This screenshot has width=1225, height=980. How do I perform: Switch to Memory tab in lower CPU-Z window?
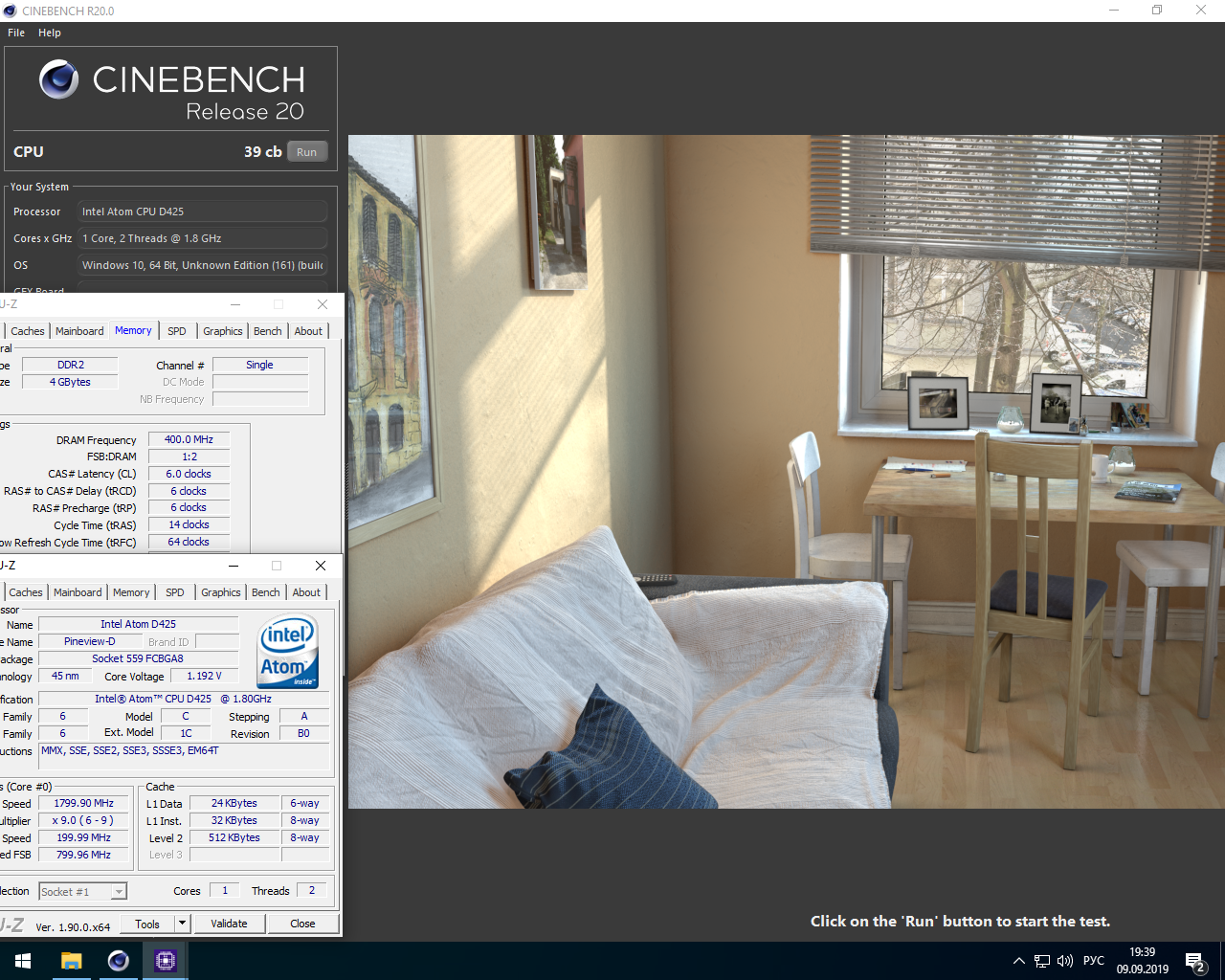[131, 592]
